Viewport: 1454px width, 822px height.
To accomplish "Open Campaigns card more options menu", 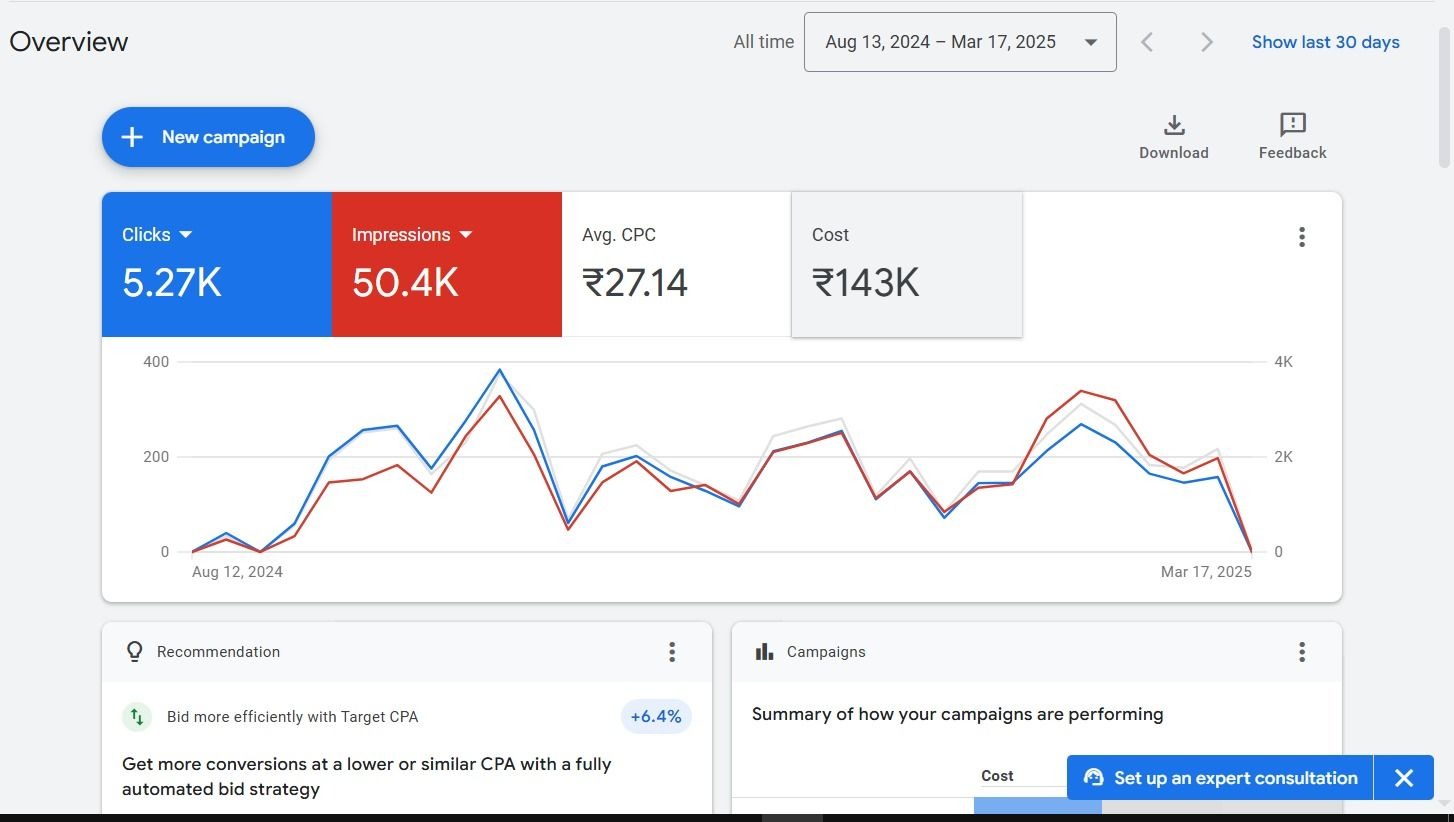I will 1301,652.
